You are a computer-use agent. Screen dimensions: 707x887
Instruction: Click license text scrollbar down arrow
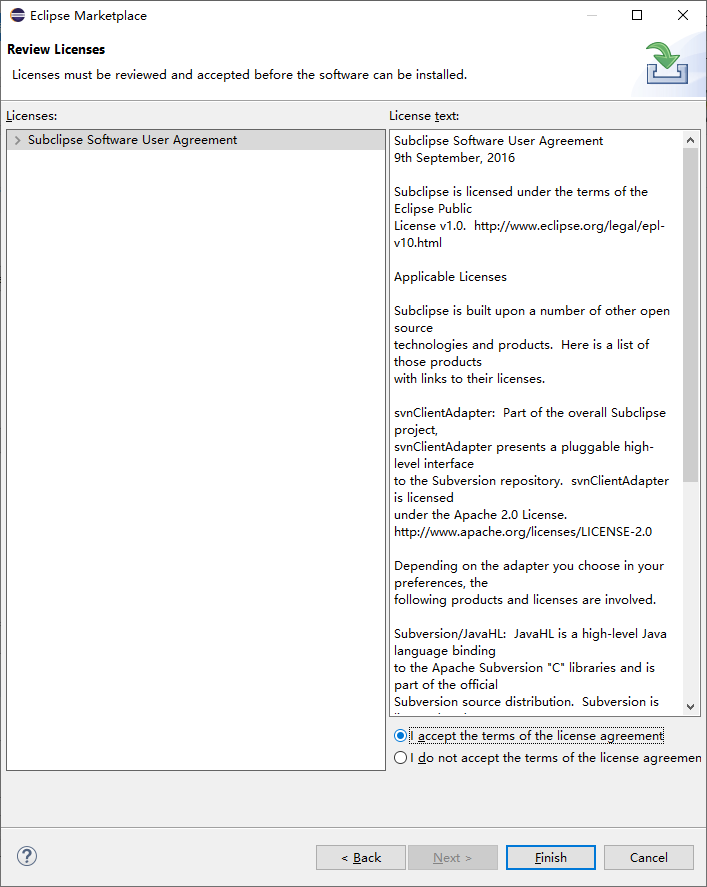[x=690, y=707]
